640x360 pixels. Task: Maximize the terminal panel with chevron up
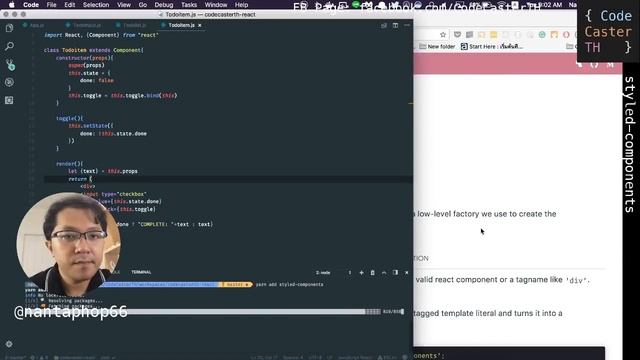point(384,273)
